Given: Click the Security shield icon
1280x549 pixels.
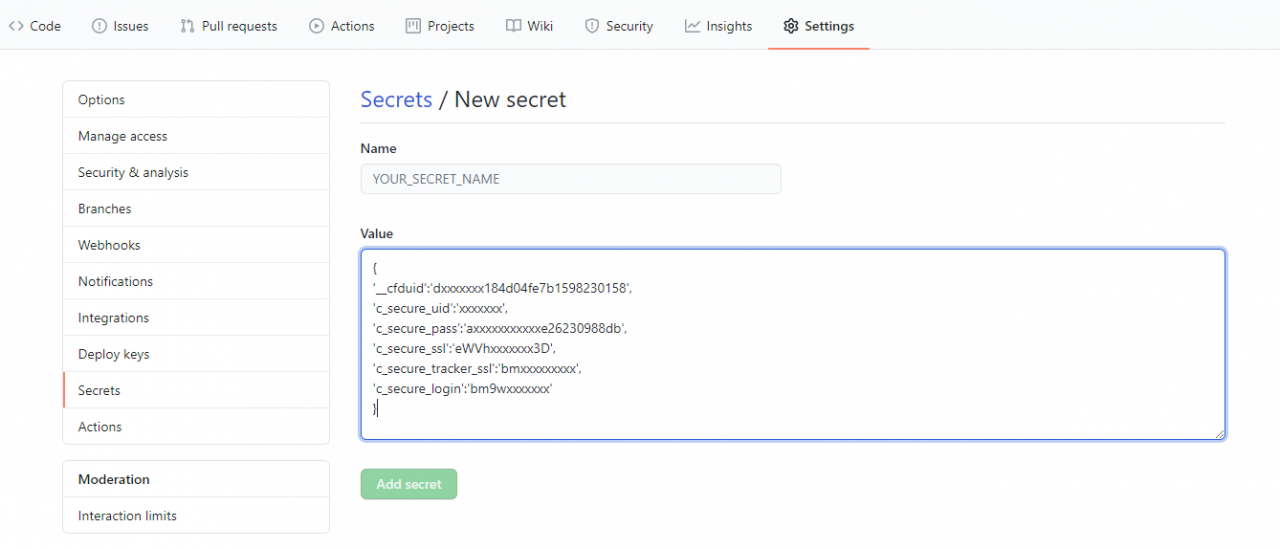Looking at the screenshot, I should (592, 26).
